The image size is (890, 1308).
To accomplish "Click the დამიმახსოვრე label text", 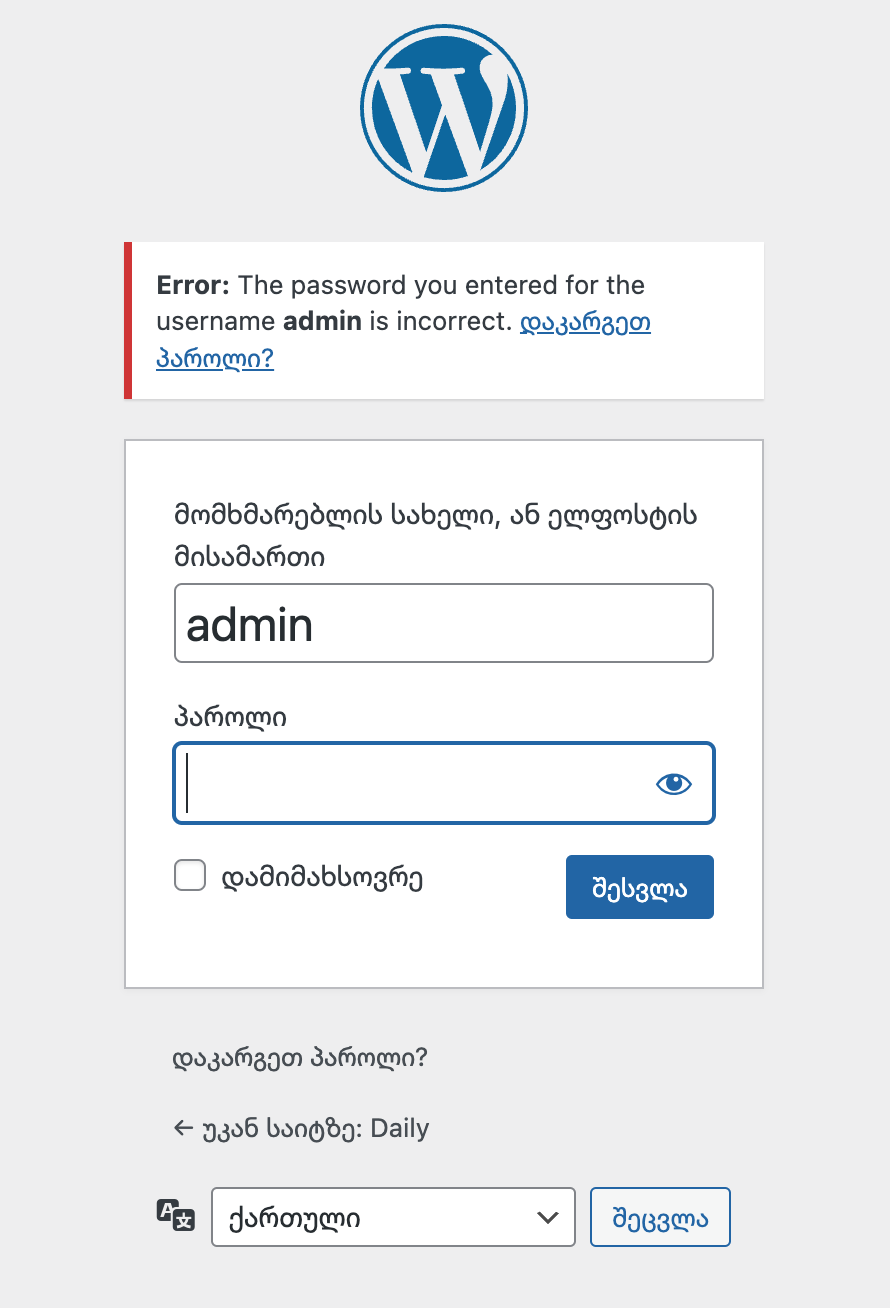I will [x=322, y=878].
